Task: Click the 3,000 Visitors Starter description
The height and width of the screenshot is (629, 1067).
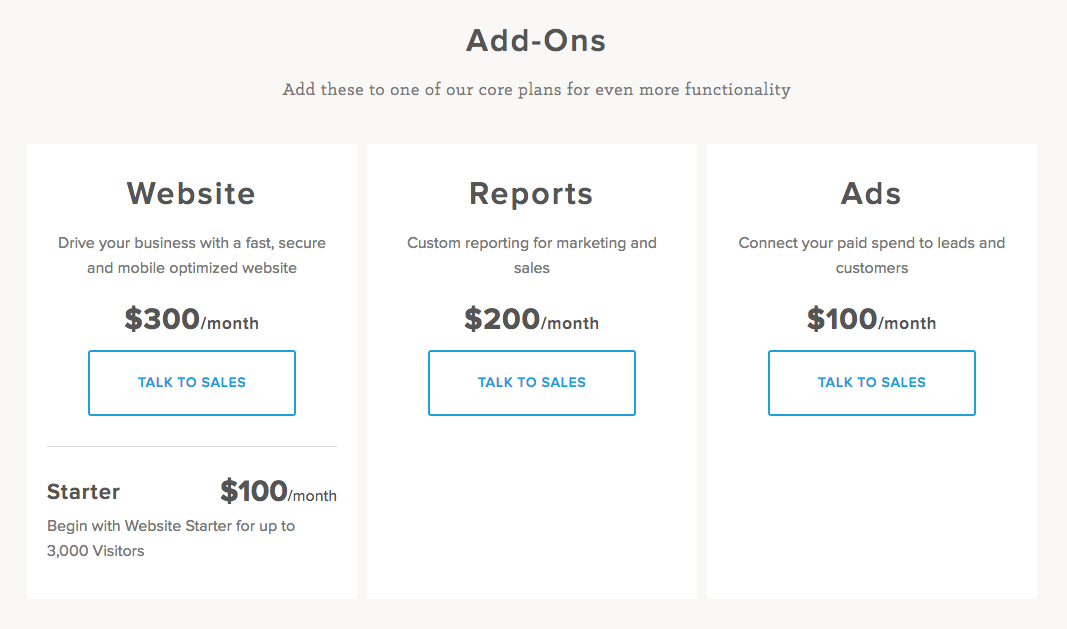Action: click(x=171, y=538)
